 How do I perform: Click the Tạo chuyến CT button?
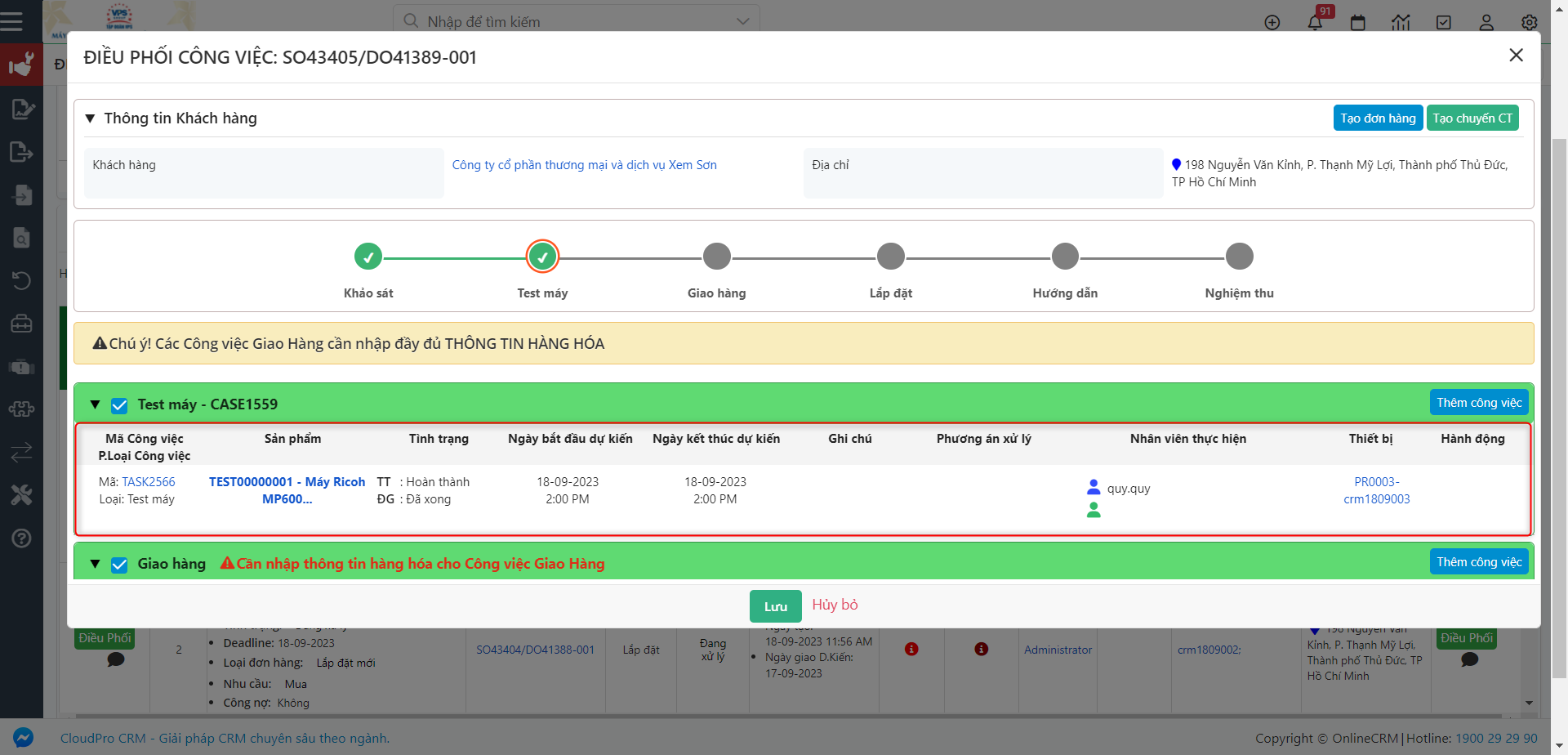coord(1472,118)
